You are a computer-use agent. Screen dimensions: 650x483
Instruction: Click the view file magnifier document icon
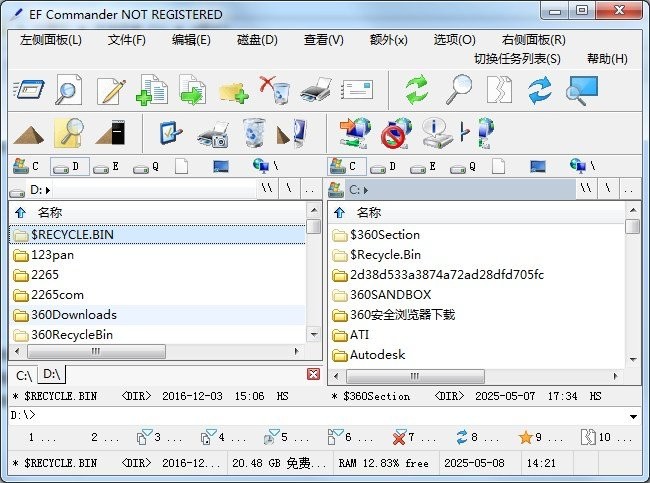coord(69,90)
